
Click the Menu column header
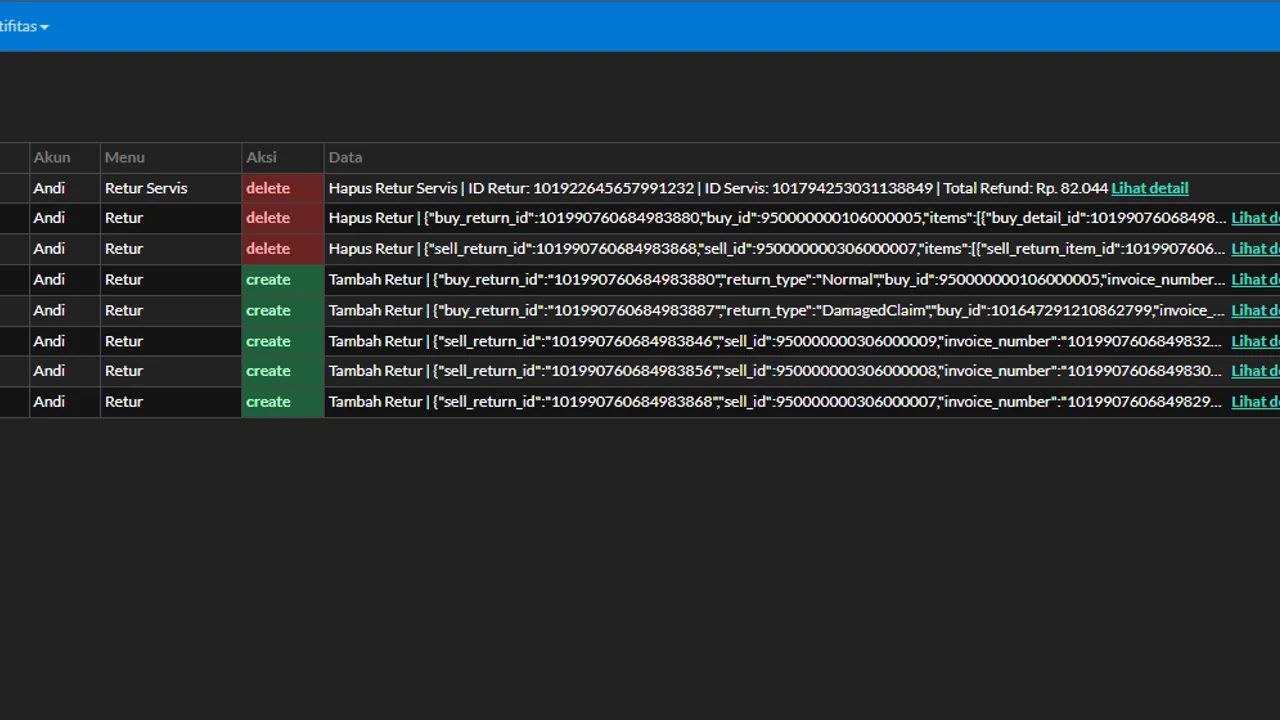125,157
